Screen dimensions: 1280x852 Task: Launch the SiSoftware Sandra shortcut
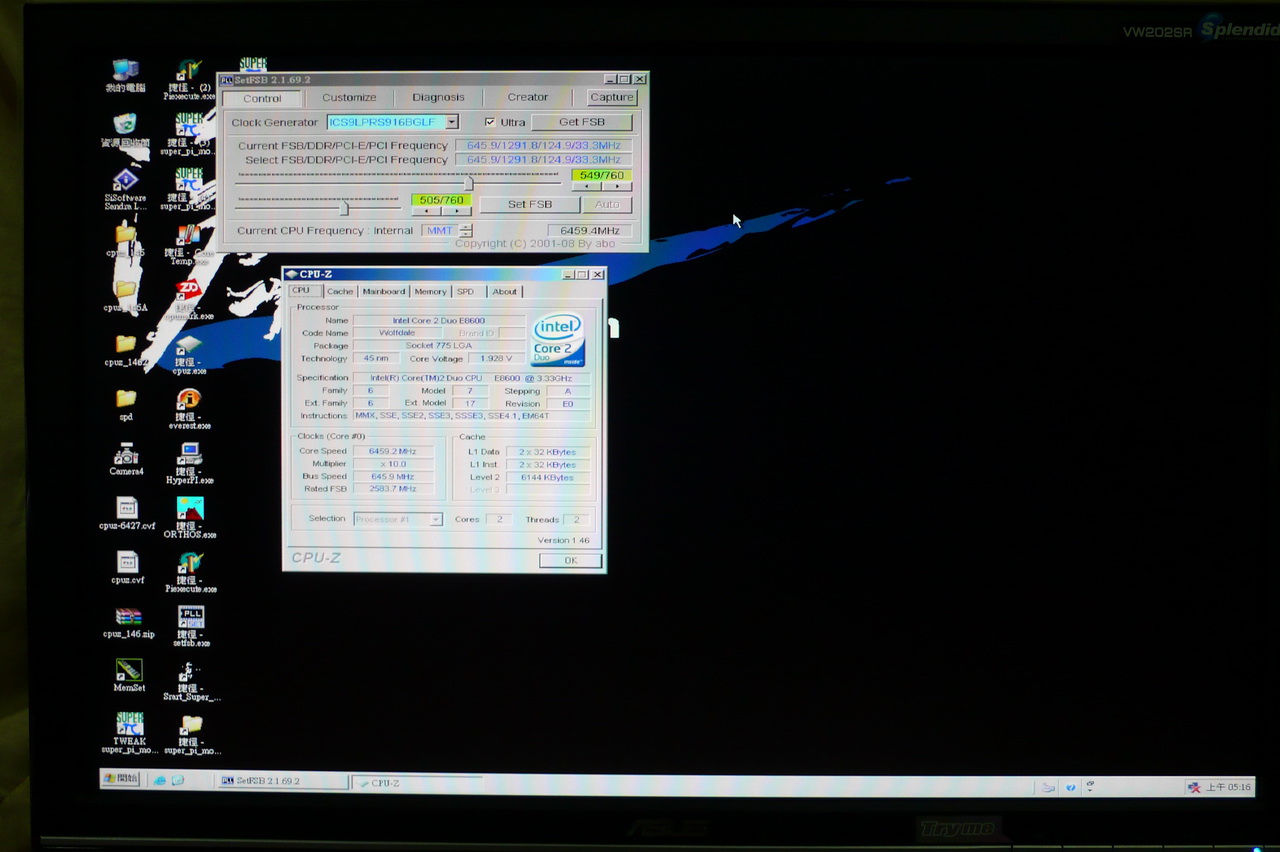click(x=125, y=188)
